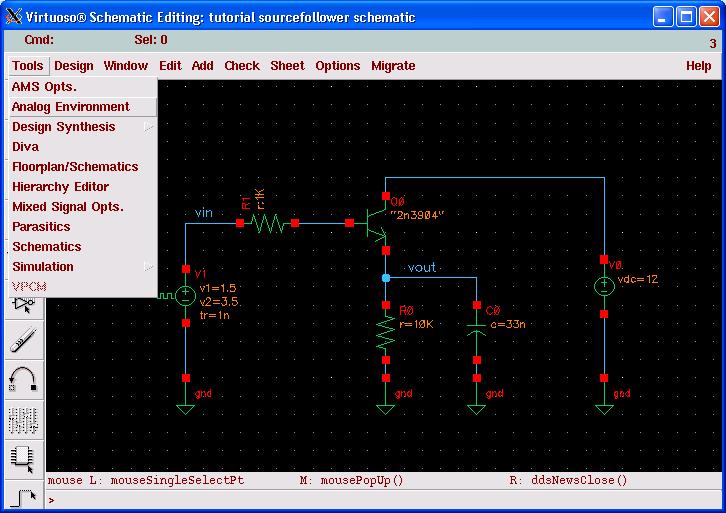Open the Options menu
The height and width of the screenshot is (513, 726).
point(337,66)
